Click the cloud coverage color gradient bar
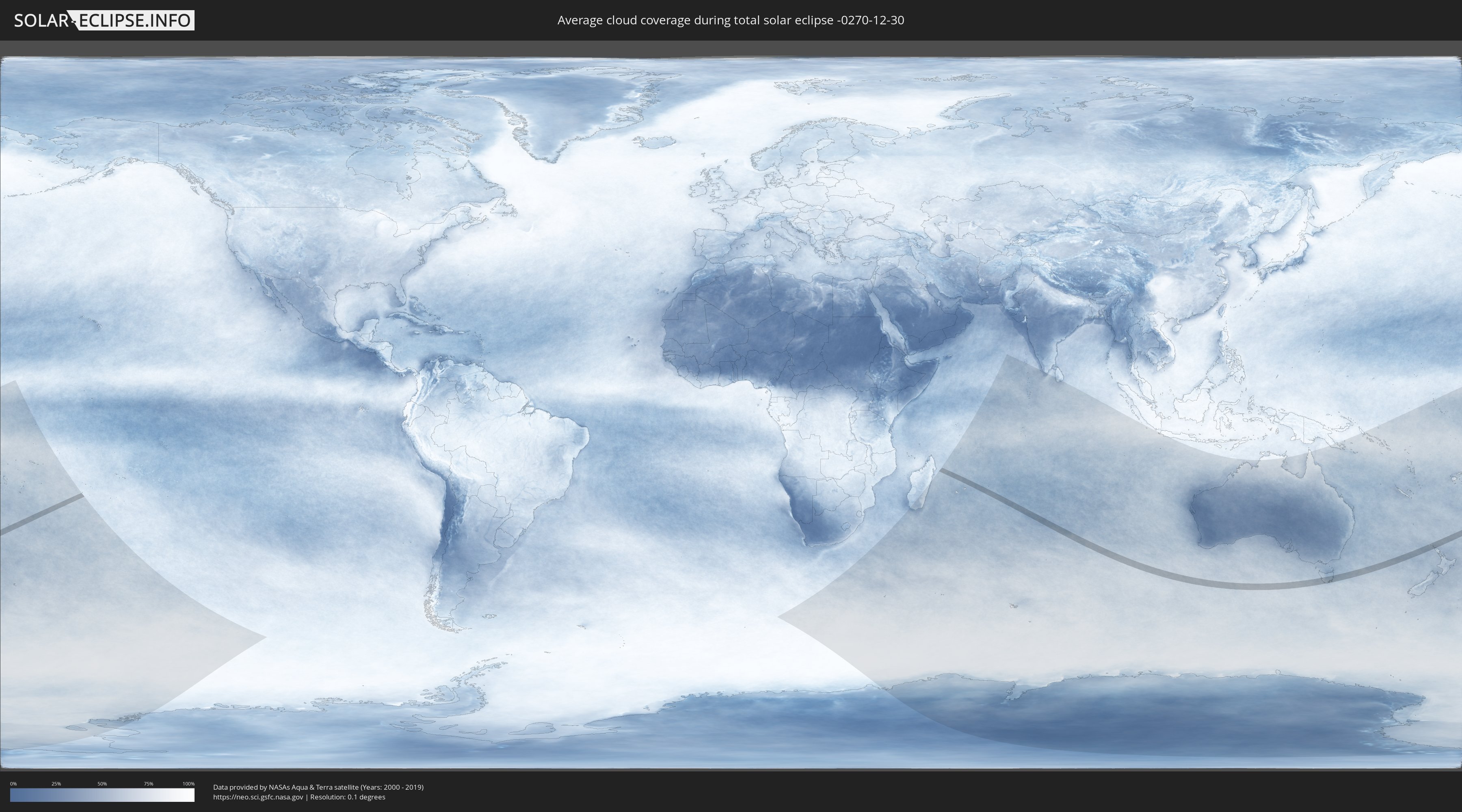 102,795
